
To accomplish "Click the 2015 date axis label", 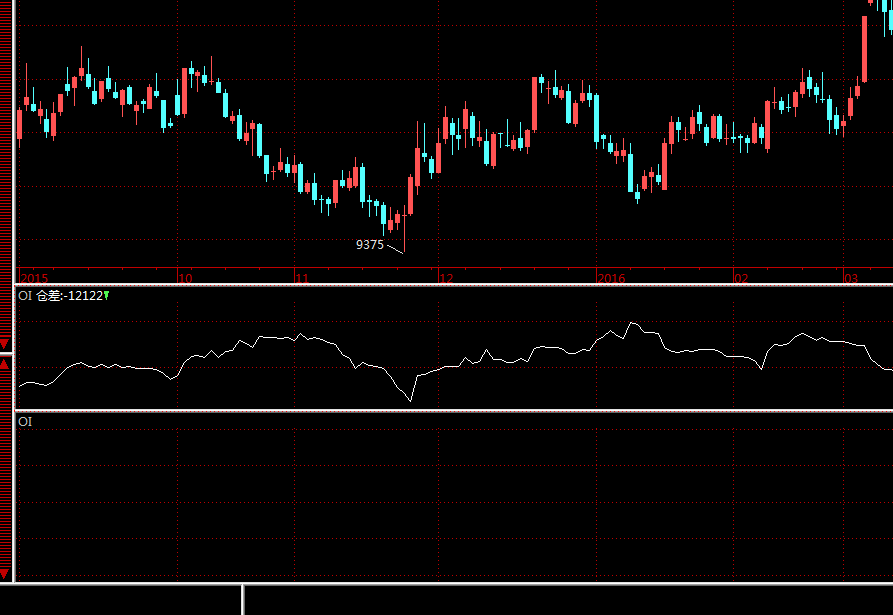I will [34, 278].
